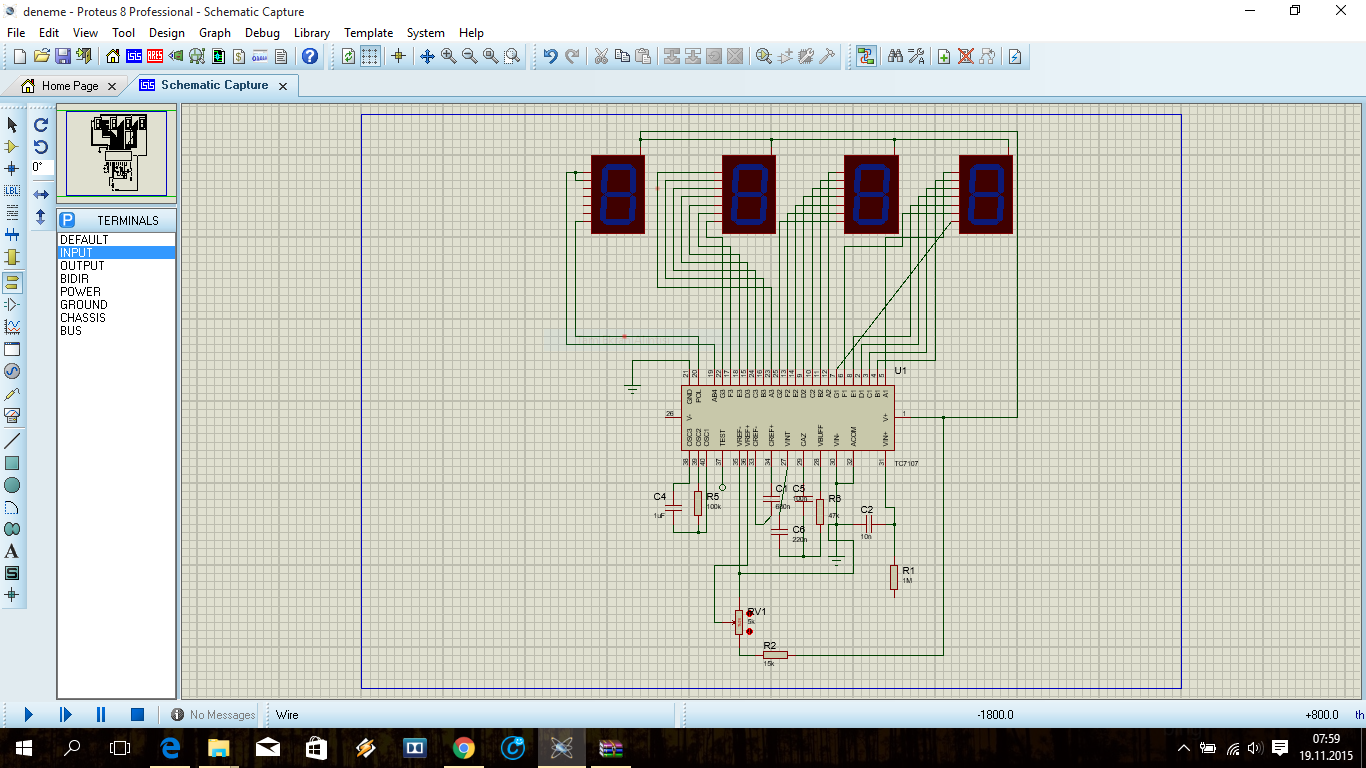Viewport: 1366px width, 768px height.
Task: Select the 2D Graphics Circle tool
Action: (x=12, y=485)
